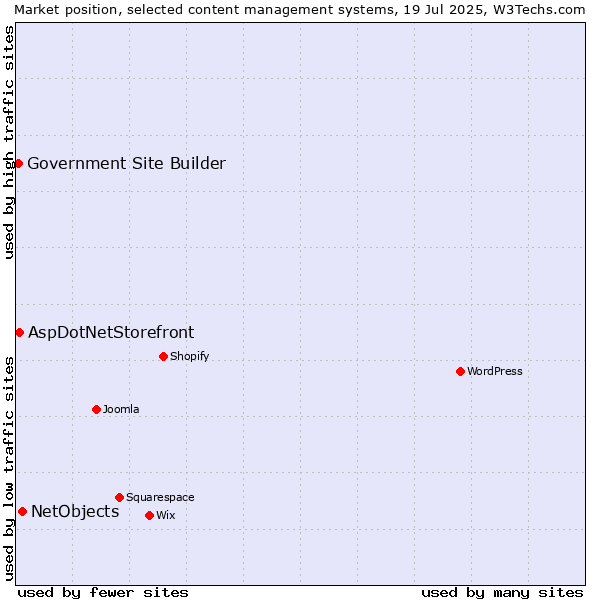Image resolution: width=600 pixels, height=600 pixels.
Task: Select the 'Squarespace' label text
Action: pos(160,497)
